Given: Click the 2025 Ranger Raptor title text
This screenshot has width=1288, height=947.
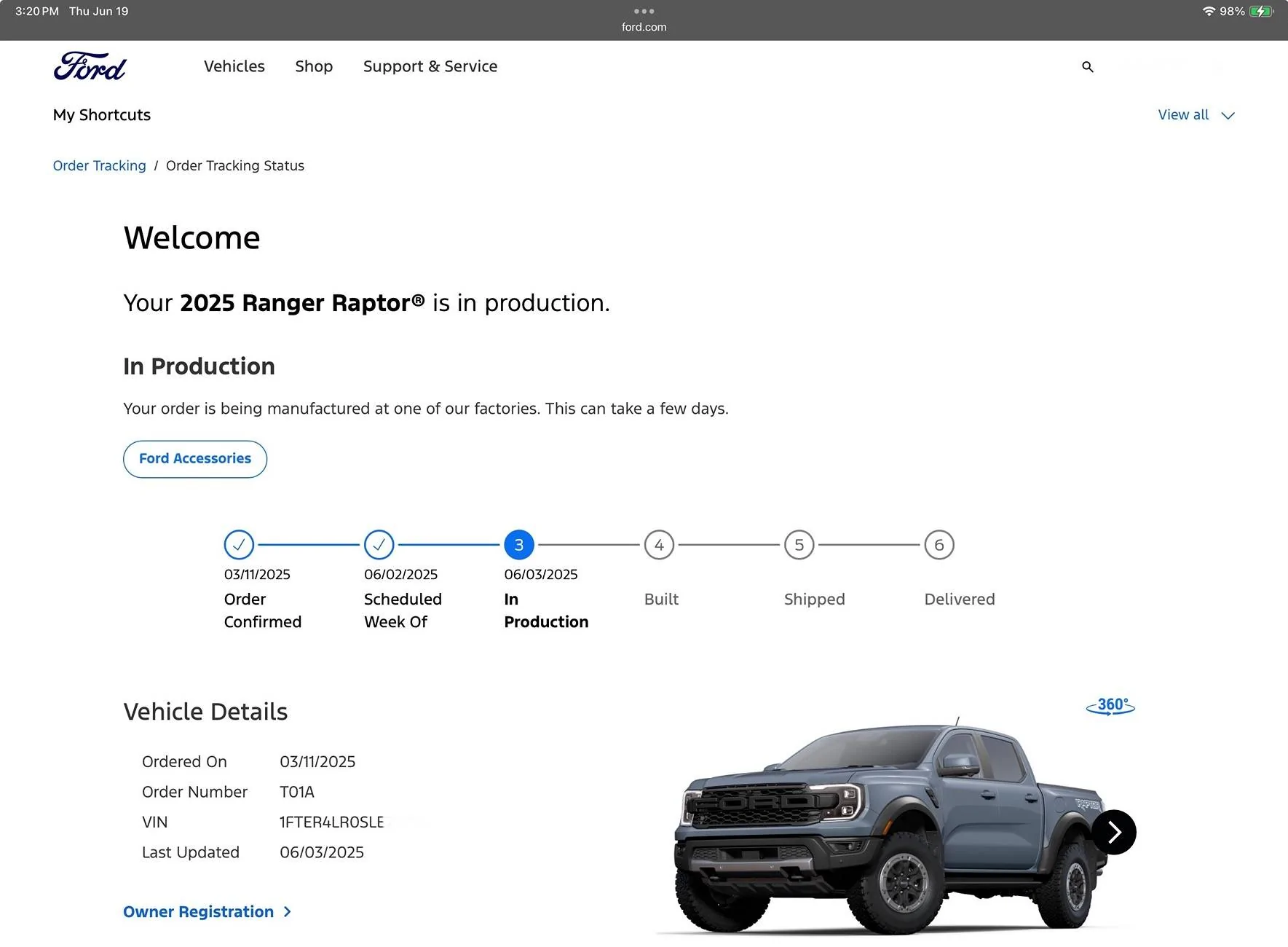Looking at the screenshot, I should 302,303.
